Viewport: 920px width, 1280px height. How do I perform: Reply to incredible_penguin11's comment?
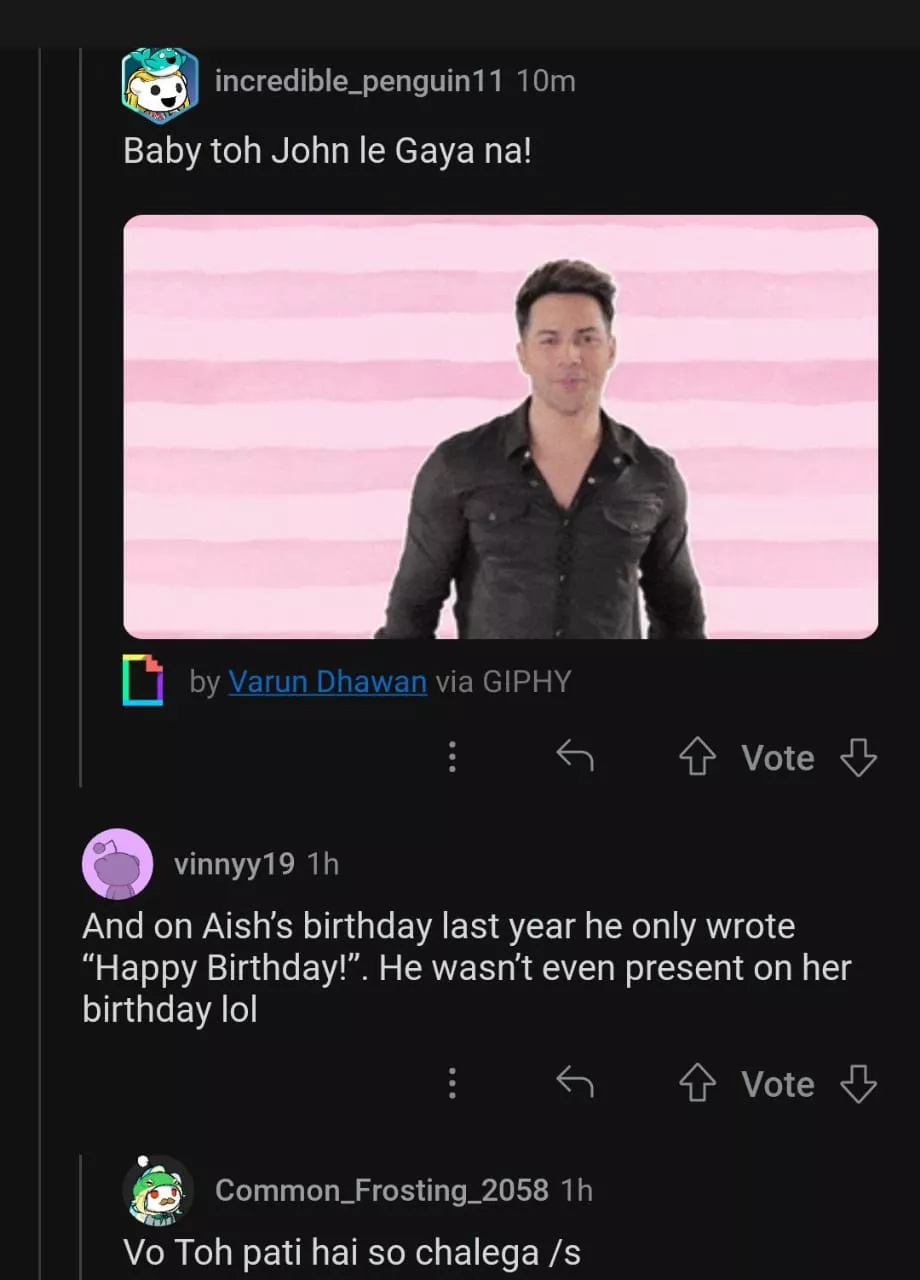[x=575, y=757]
